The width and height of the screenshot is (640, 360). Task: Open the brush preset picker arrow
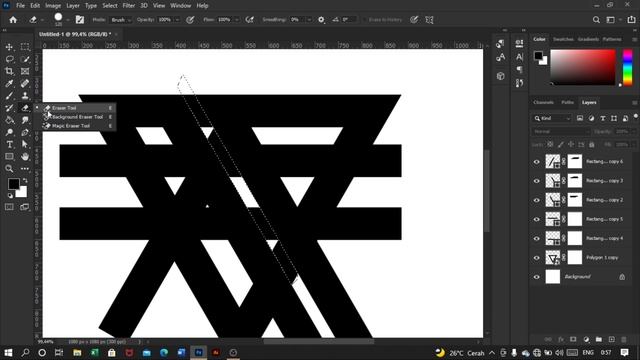pyautogui.click(x=67, y=20)
